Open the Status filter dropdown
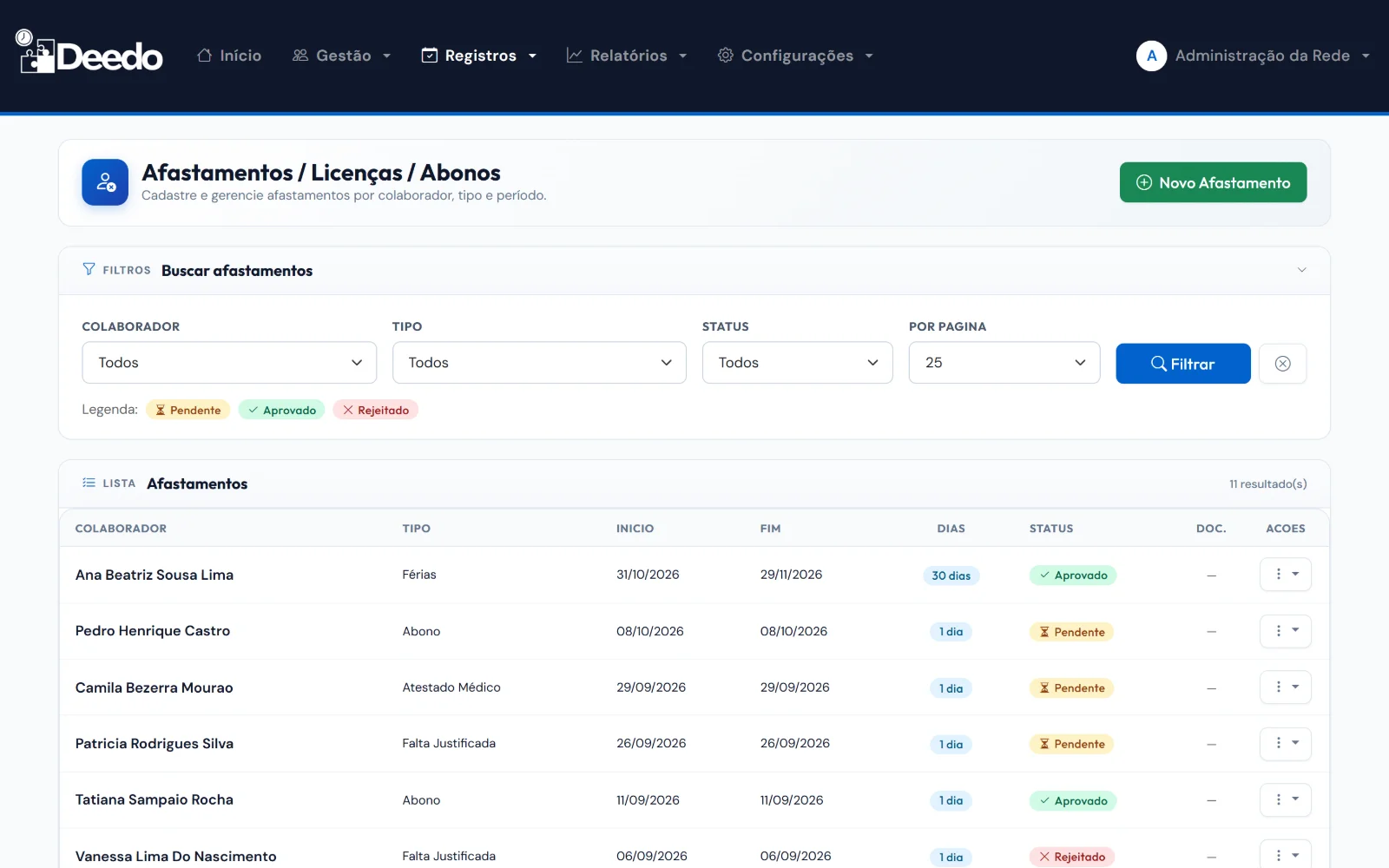The width and height of the screenshot is (1389, 868). coord(797,363)
